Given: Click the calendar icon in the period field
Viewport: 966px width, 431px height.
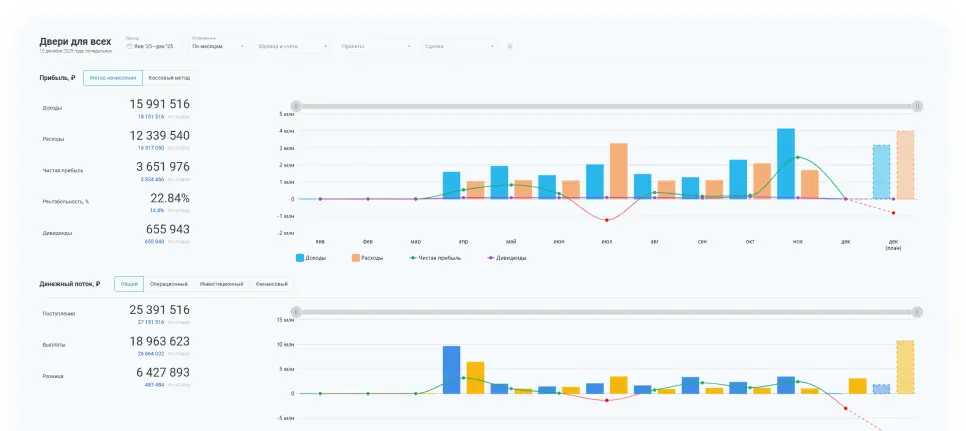Looking at the screenshot, I should 129,46.
